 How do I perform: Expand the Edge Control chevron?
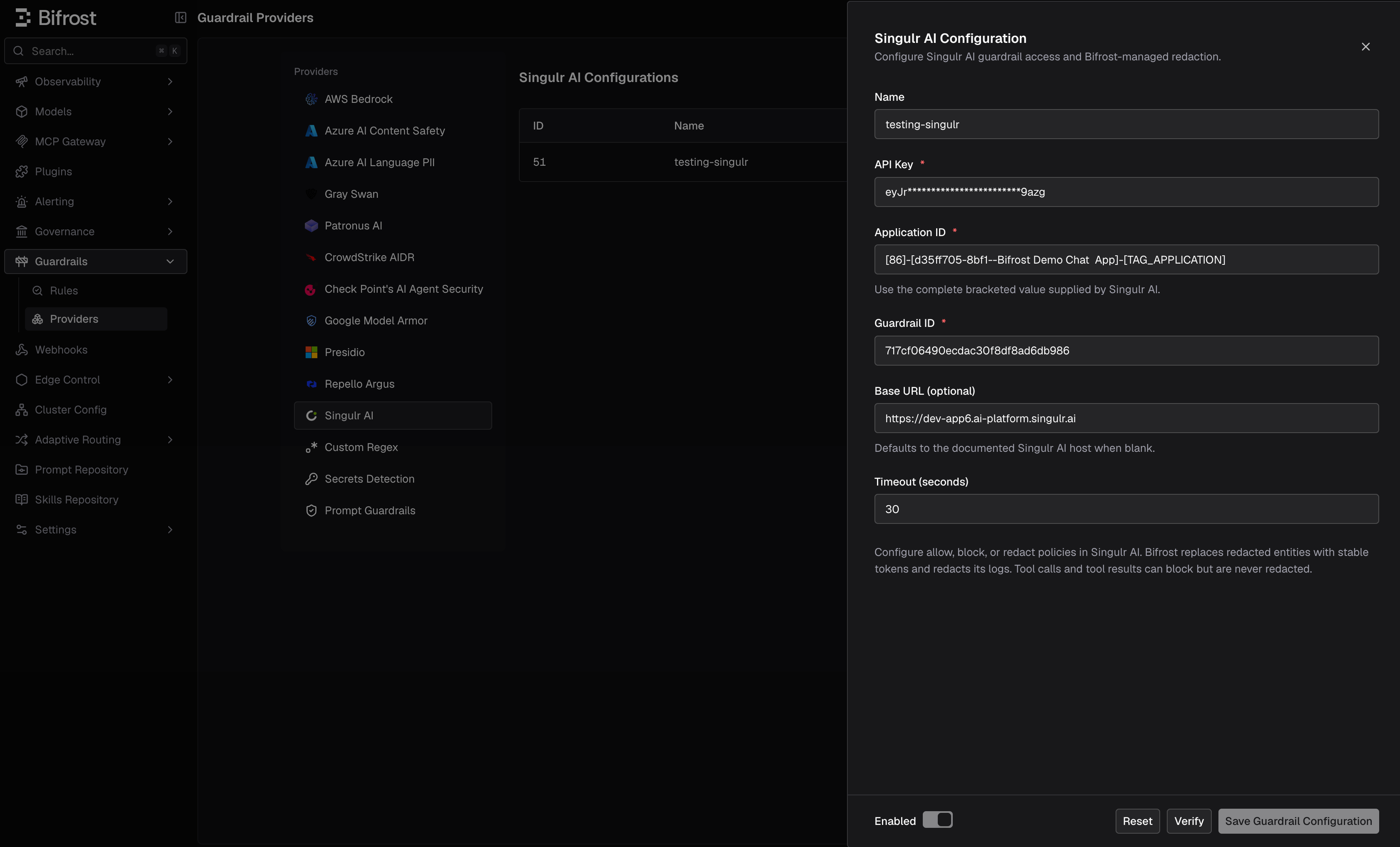coord(170,380)
